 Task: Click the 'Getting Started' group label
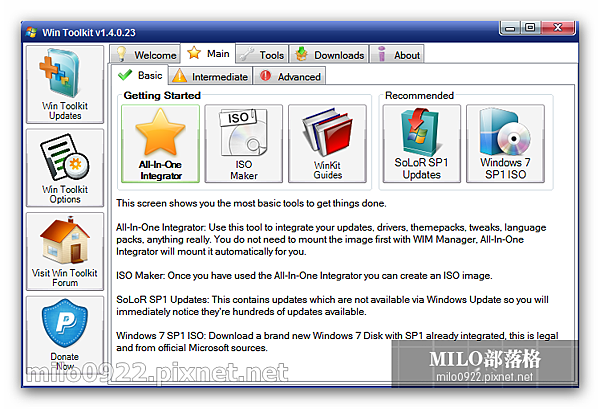[x=162, y=95]
